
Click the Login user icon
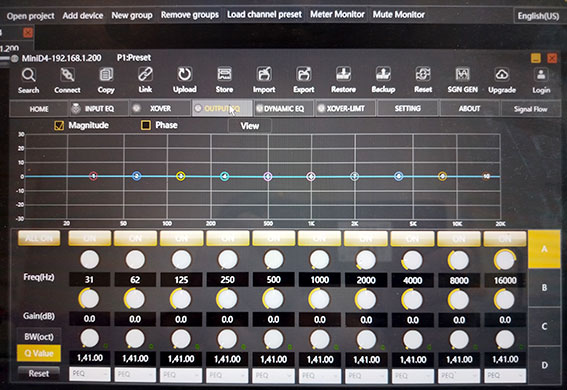click(x=541, y=75)
